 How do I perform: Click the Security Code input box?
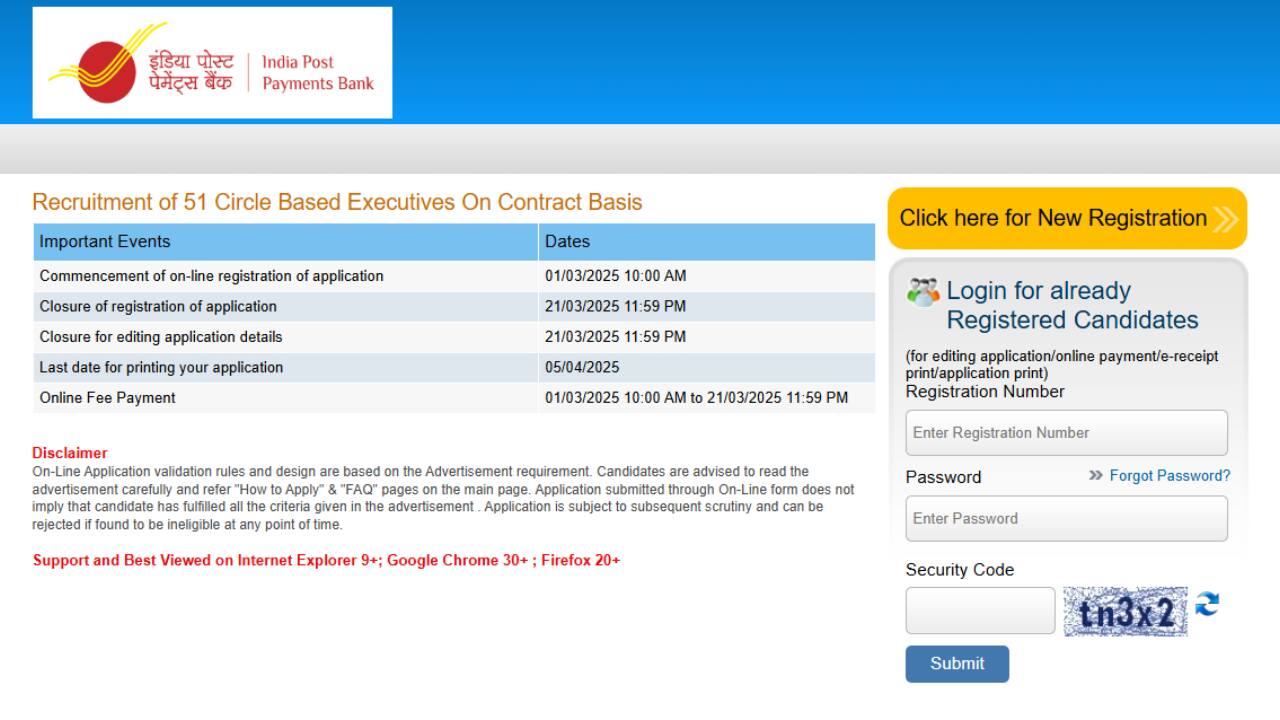[x=980, y=611]
